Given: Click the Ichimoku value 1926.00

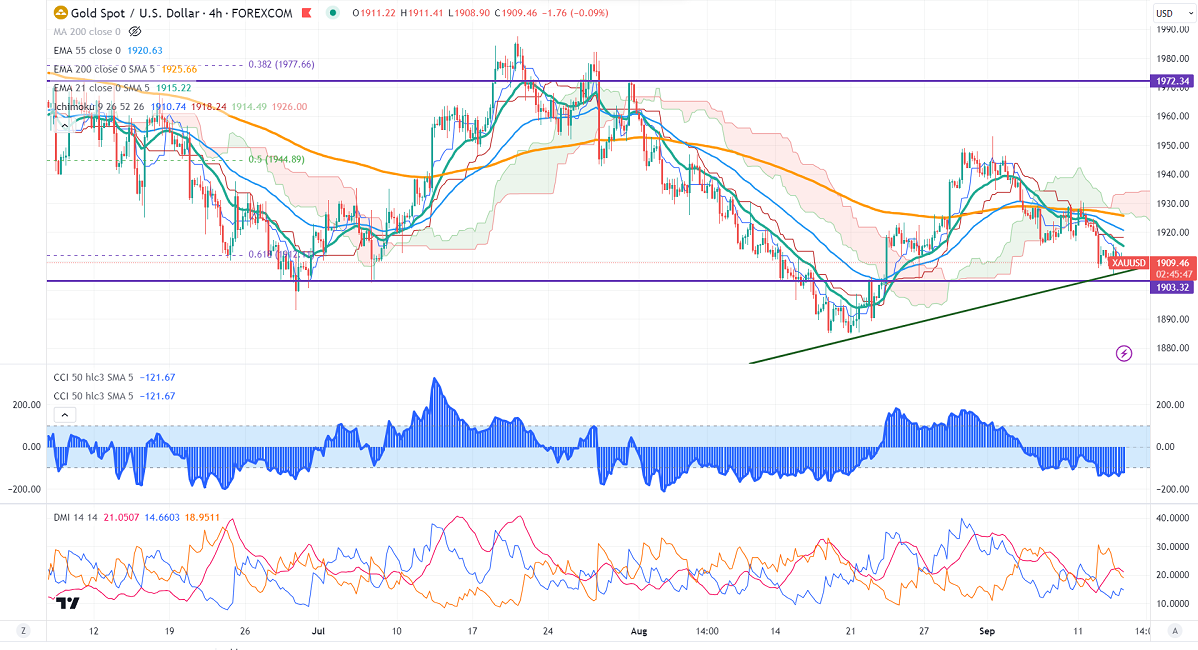Looking at the screenshot, I should click(x=290, y=106).
